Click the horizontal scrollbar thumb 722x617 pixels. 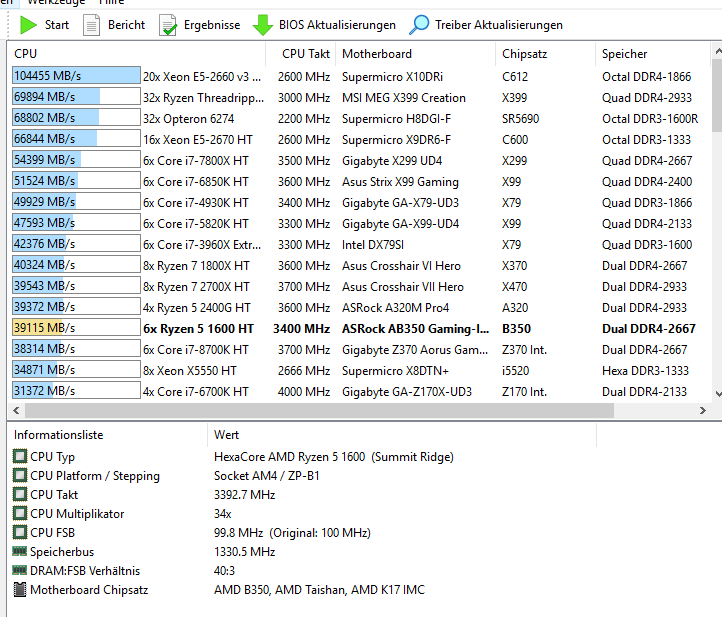(319, 410)
